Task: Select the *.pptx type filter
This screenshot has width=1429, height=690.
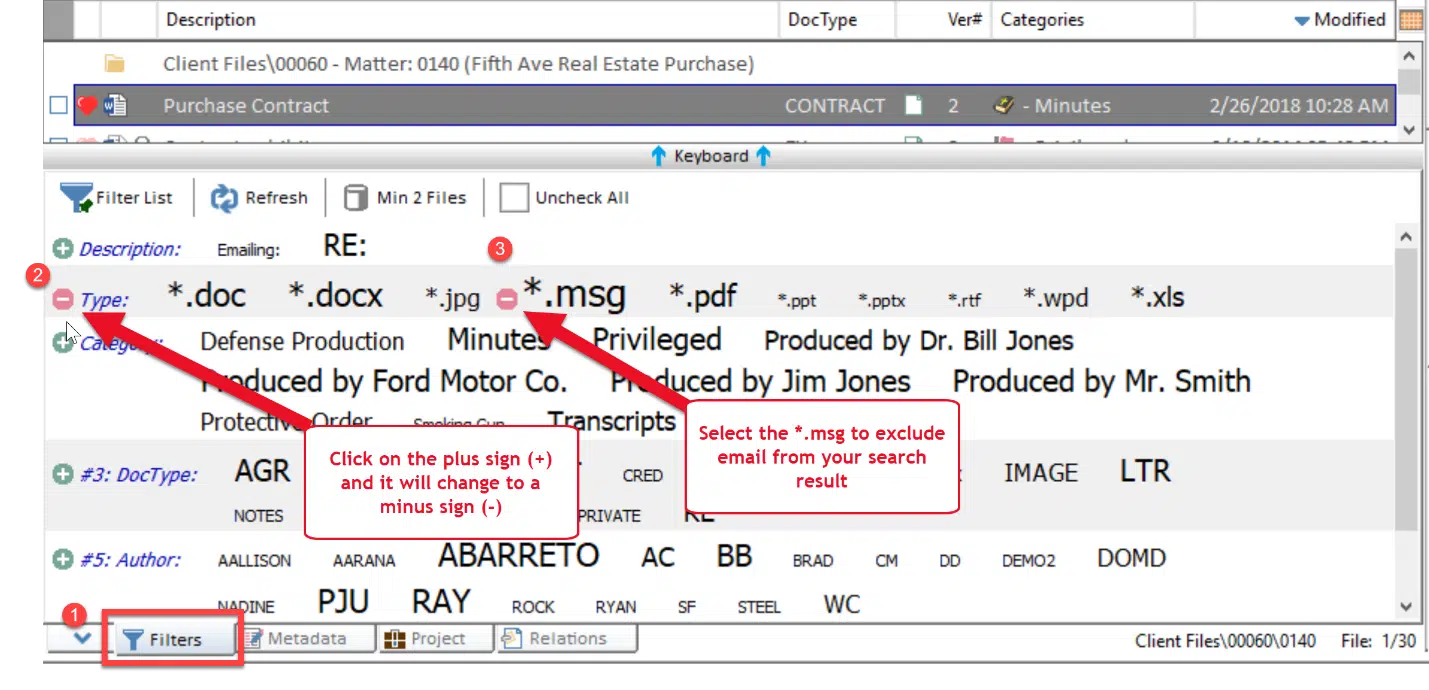Action: coord(881,299)
